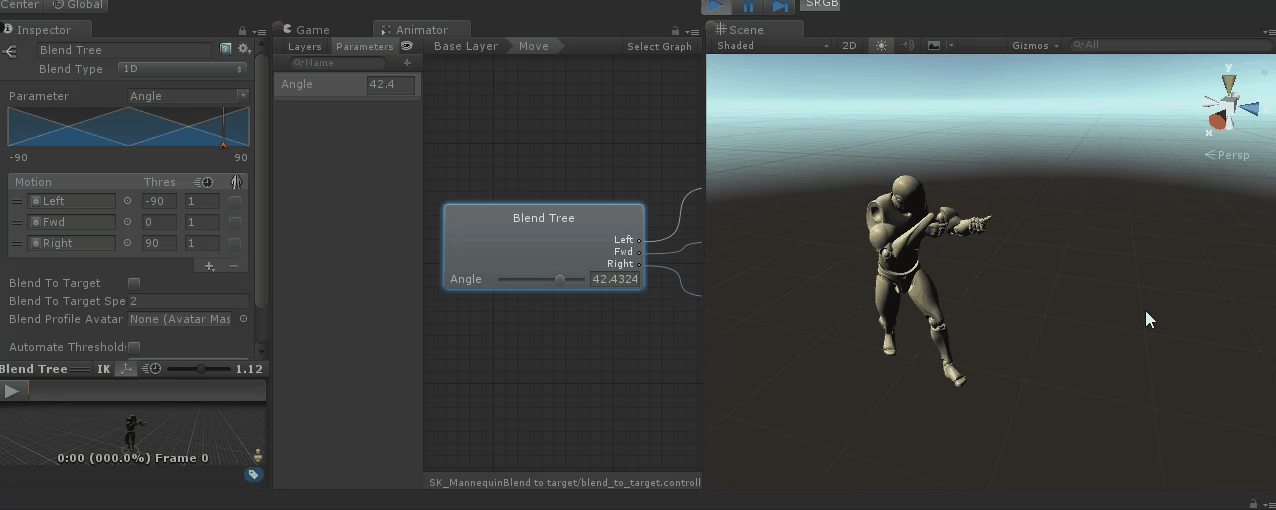Image resolution: width=1276 pixels, height=510 pixels.
Task: Click the blend graph red parameter marker
Action: pyautogui.click(x=223, y=145)
